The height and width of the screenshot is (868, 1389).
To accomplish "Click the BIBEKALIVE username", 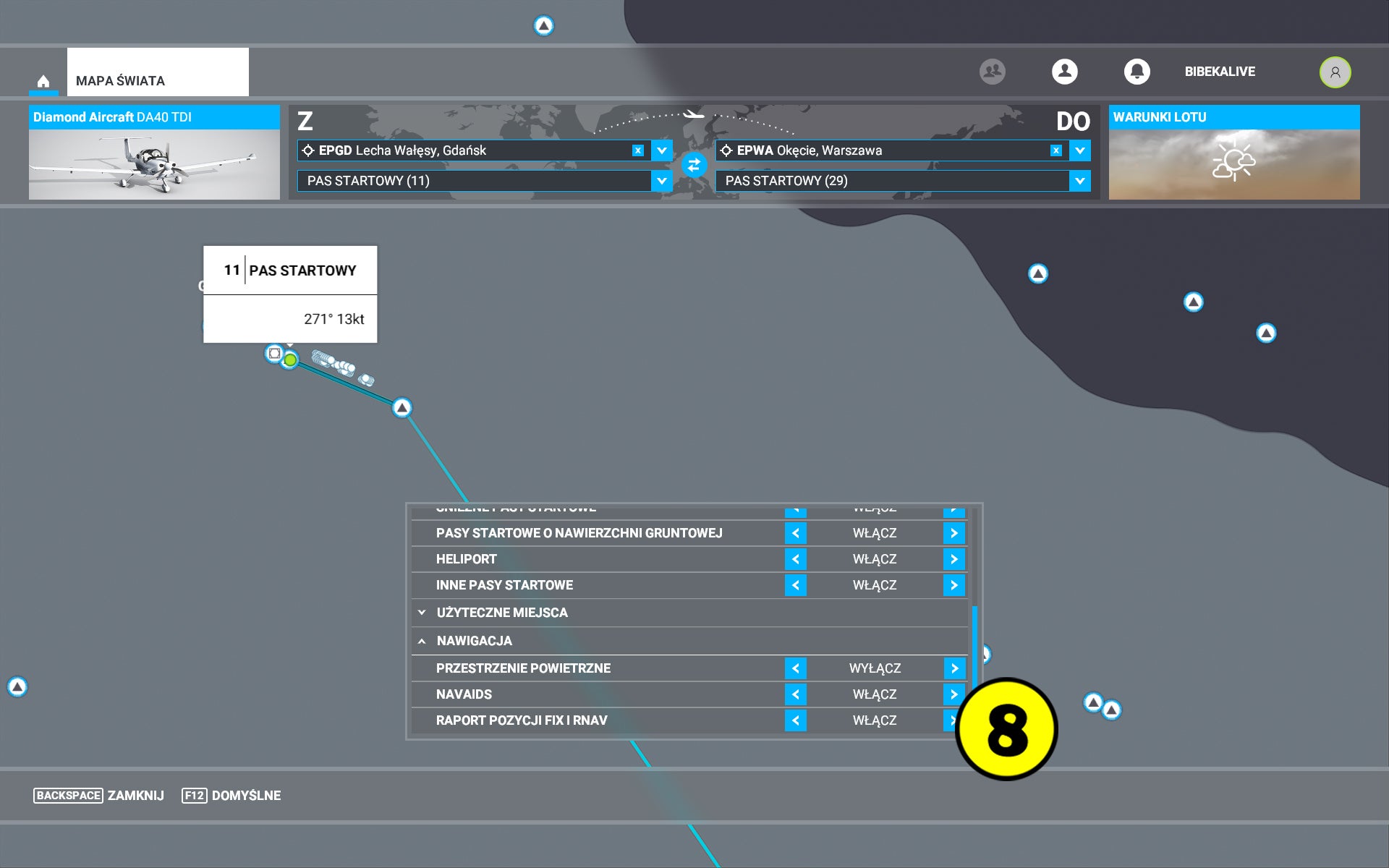I will click(x=1220, y=72).
